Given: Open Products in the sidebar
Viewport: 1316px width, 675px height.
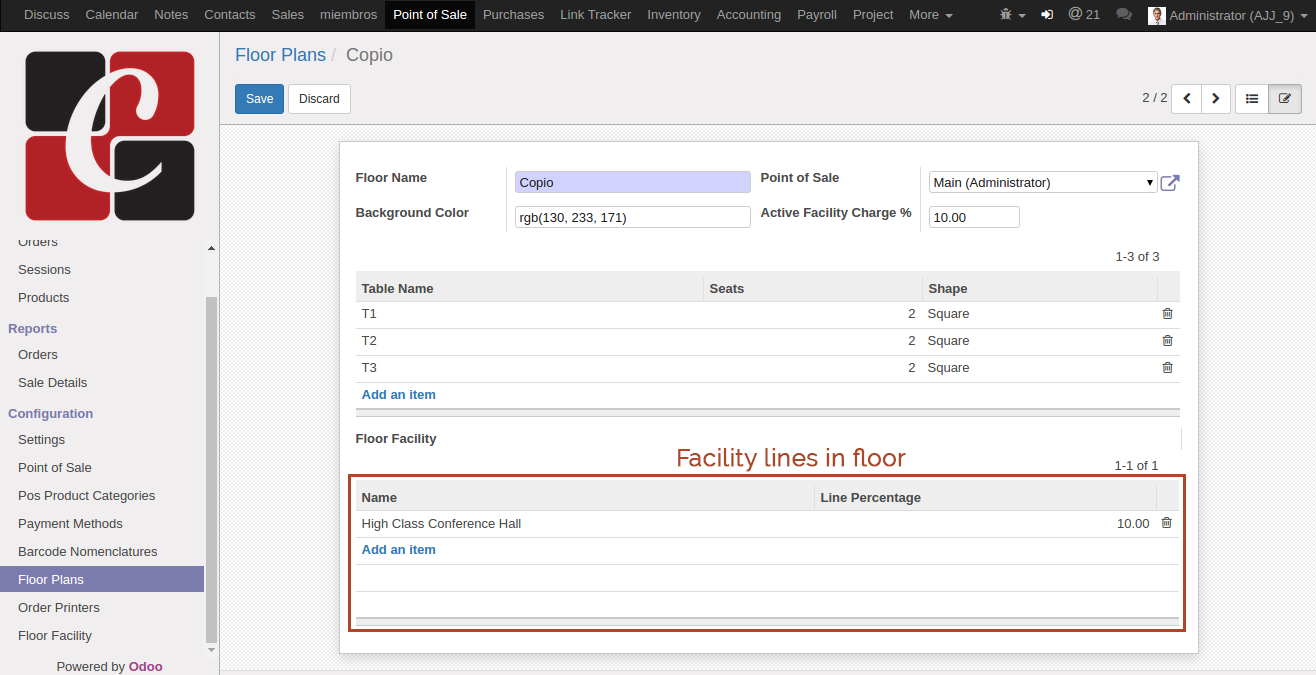Looking at the screenshot, I should pyautogui.click(x=44, y=298).
